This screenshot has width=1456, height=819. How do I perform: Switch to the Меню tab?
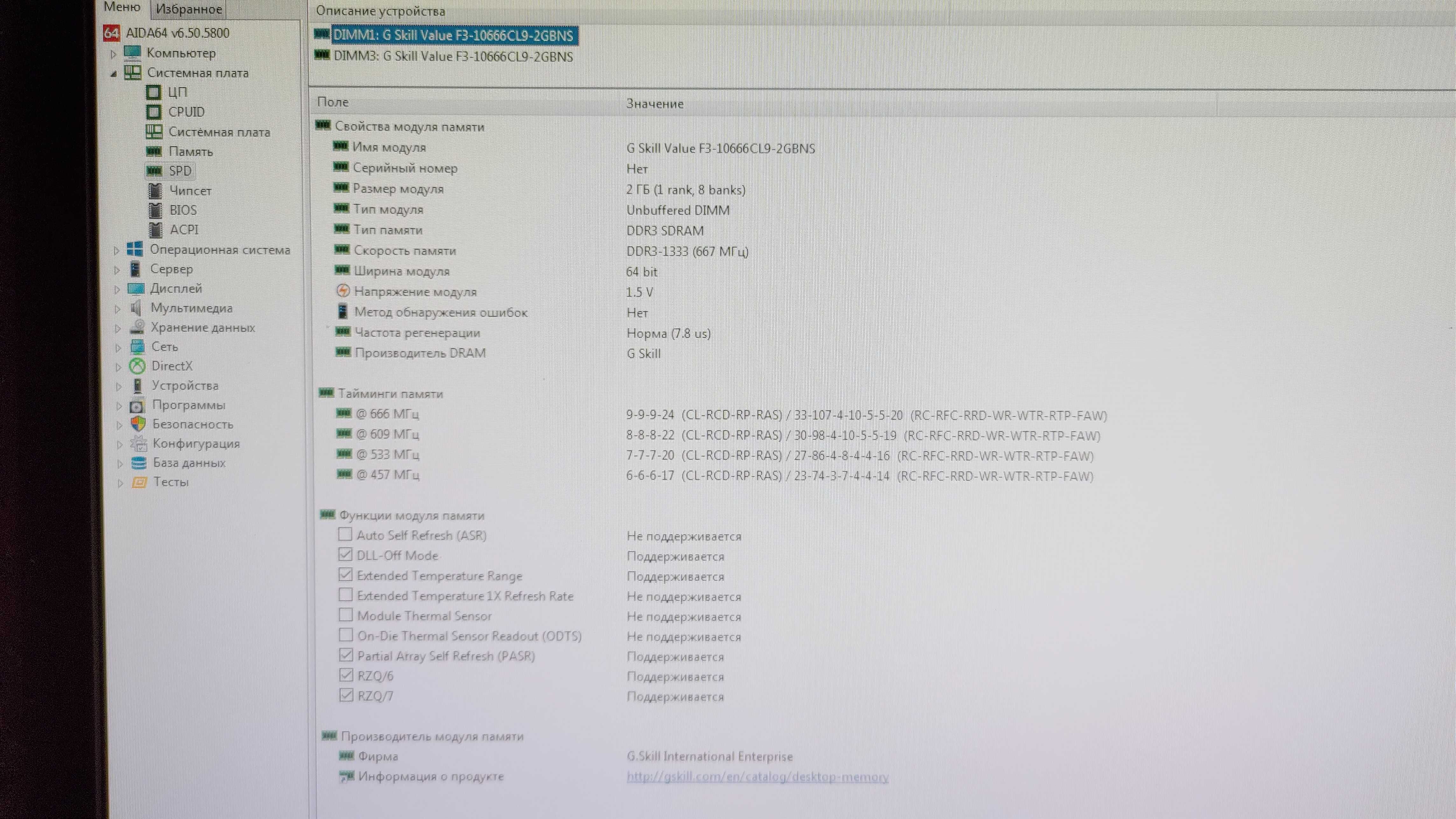point(122,7)
